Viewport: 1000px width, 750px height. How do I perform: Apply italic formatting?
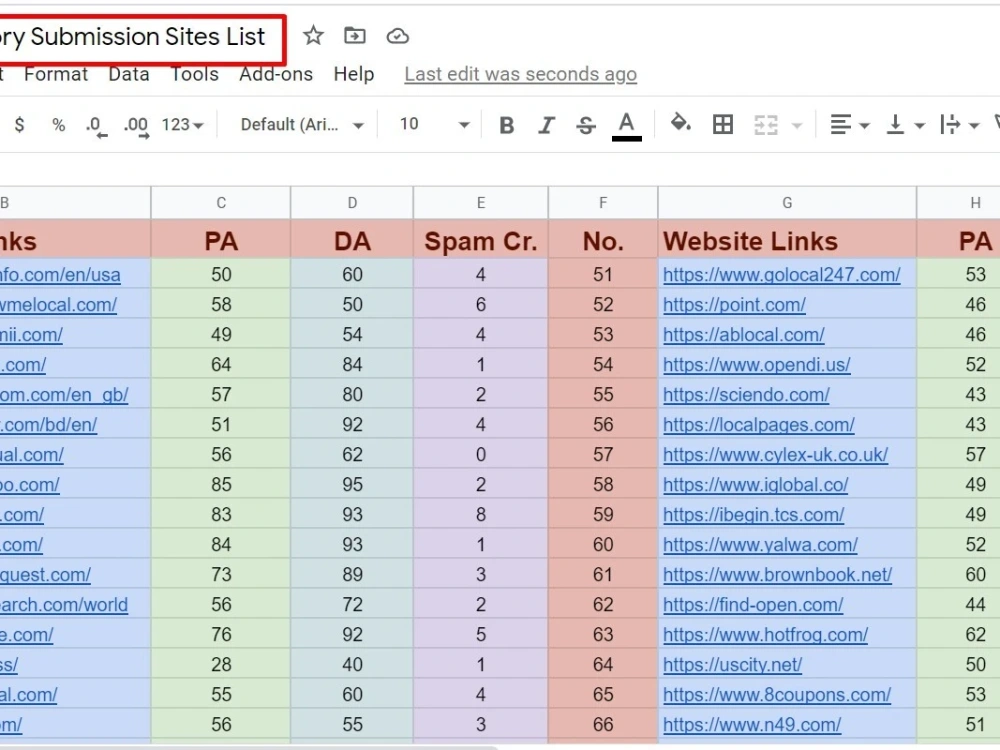pyautogui.click(x=546, y=125)
